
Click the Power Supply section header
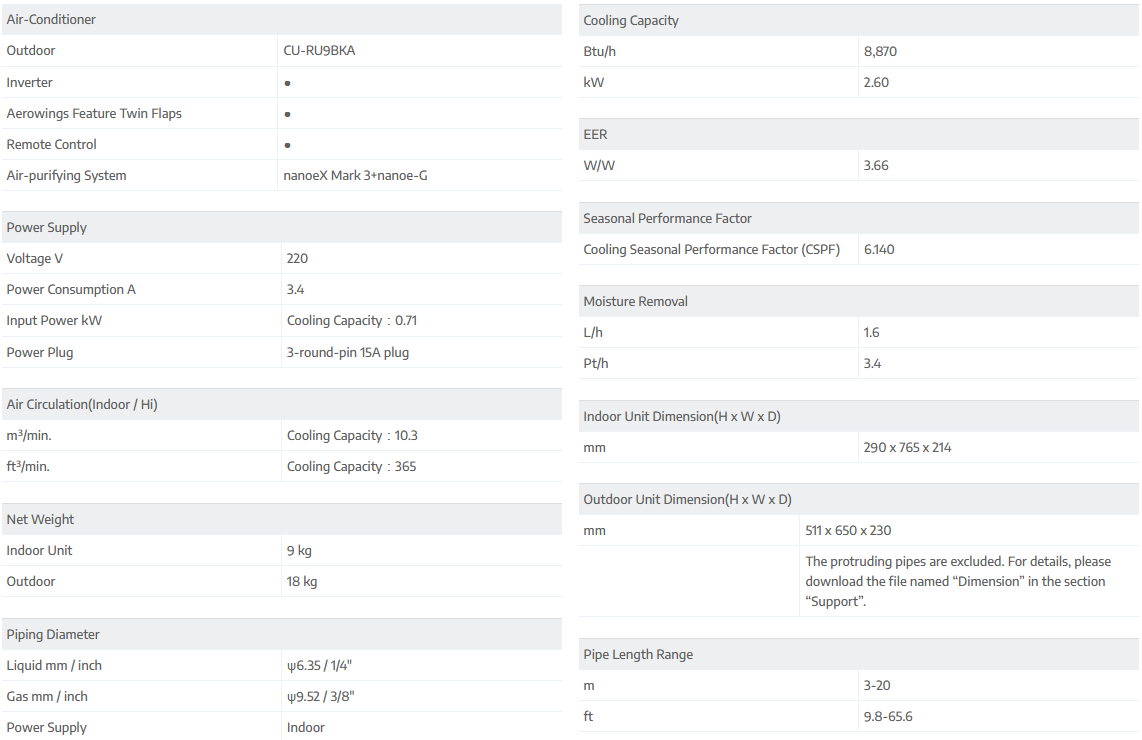point(47,228)
